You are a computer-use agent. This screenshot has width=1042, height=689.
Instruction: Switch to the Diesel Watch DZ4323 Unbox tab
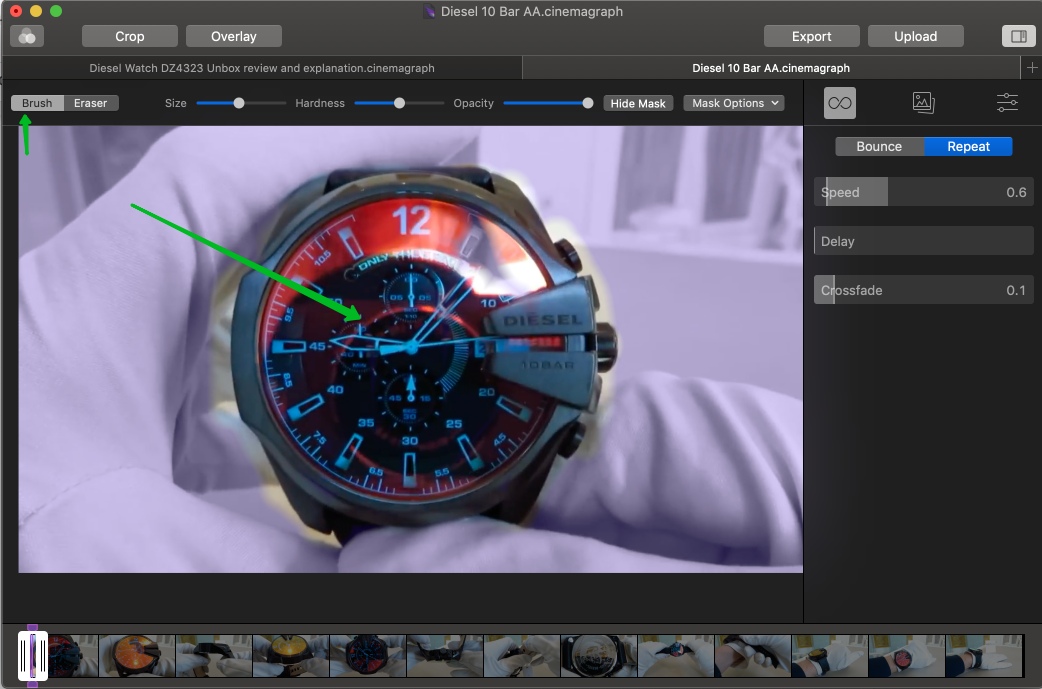(x=262, y=68)
